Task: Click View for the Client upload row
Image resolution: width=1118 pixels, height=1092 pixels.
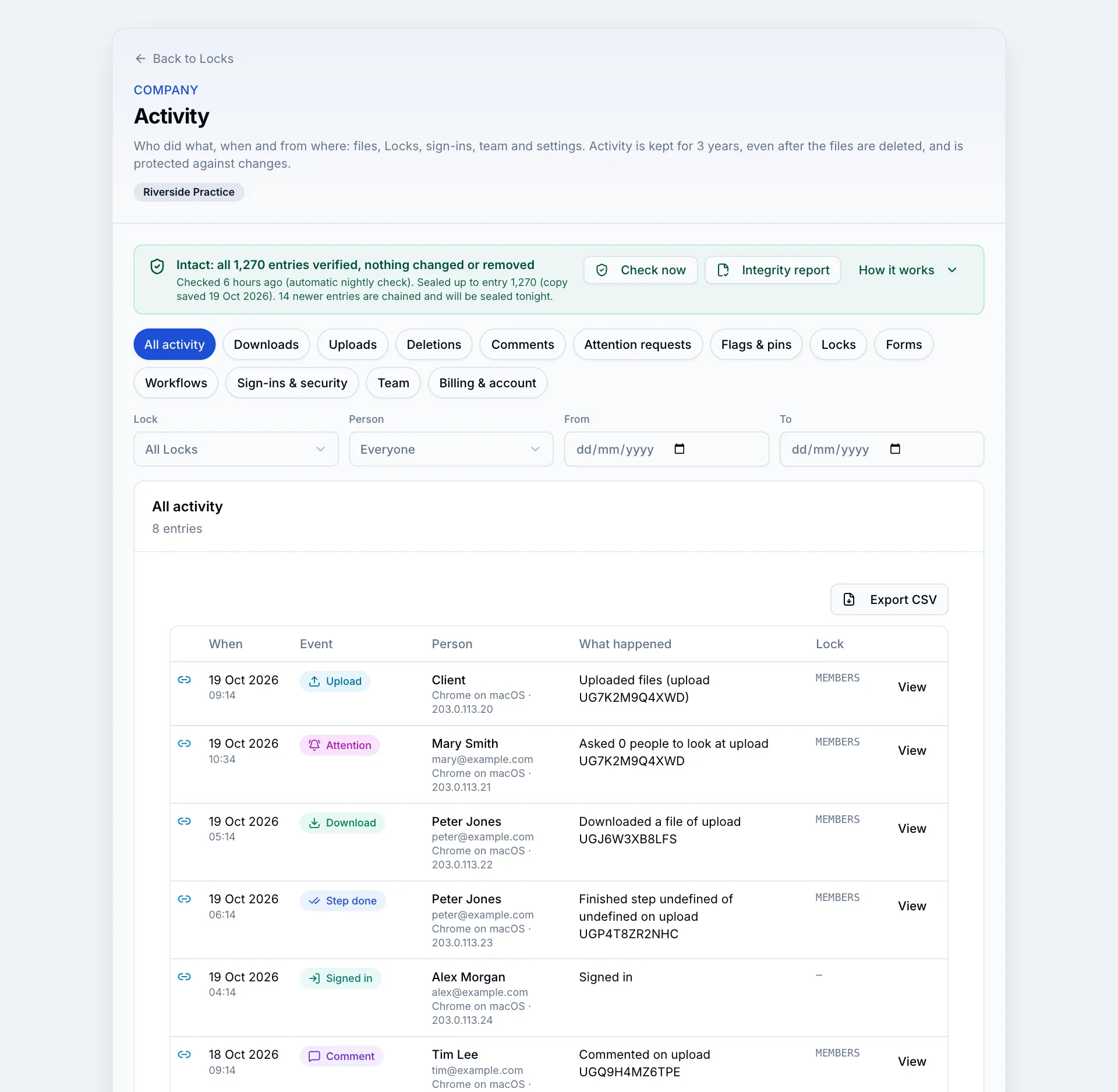Action: tap(912, 687)
